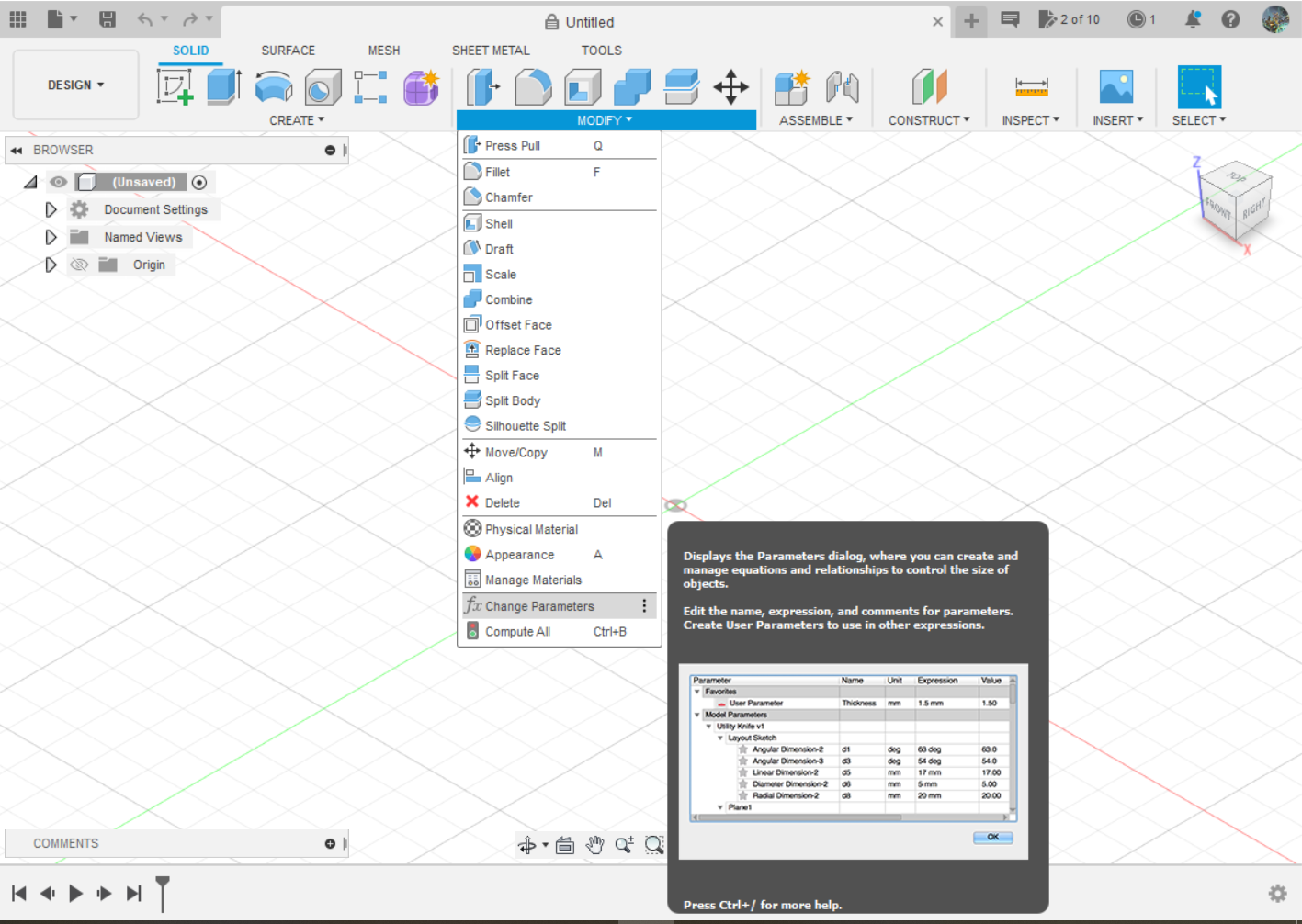Click the Orbit navigation icon
This screenshot has height=924, width=1302.
526,845
